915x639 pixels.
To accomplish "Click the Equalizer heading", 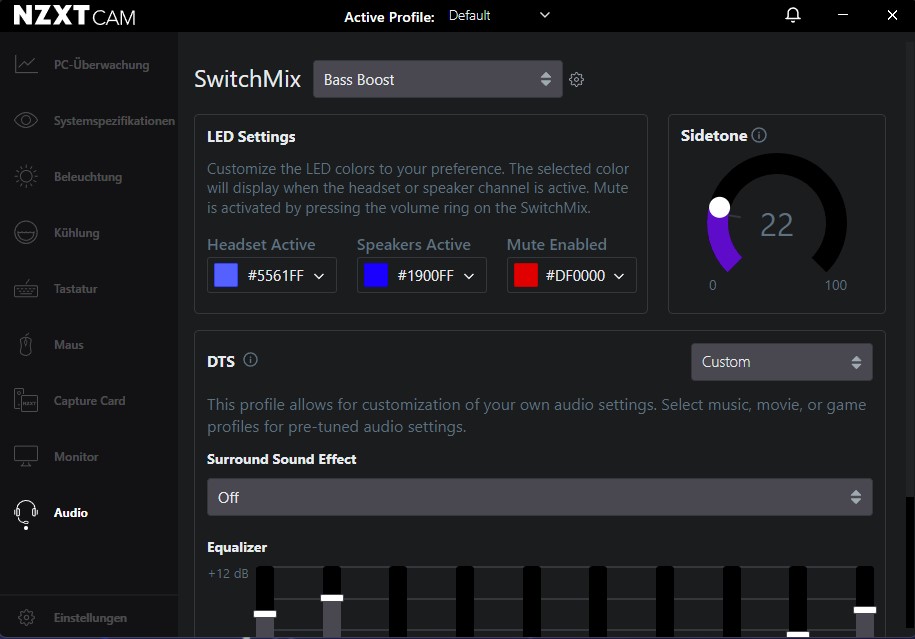I will [x=237, y=547].
